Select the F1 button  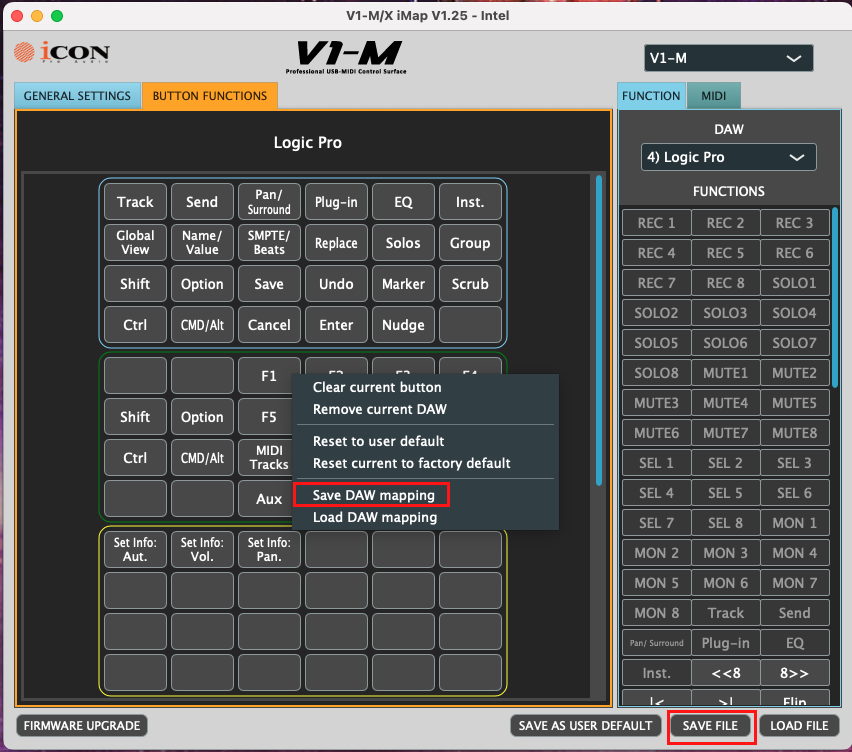(x=269, y=375)
